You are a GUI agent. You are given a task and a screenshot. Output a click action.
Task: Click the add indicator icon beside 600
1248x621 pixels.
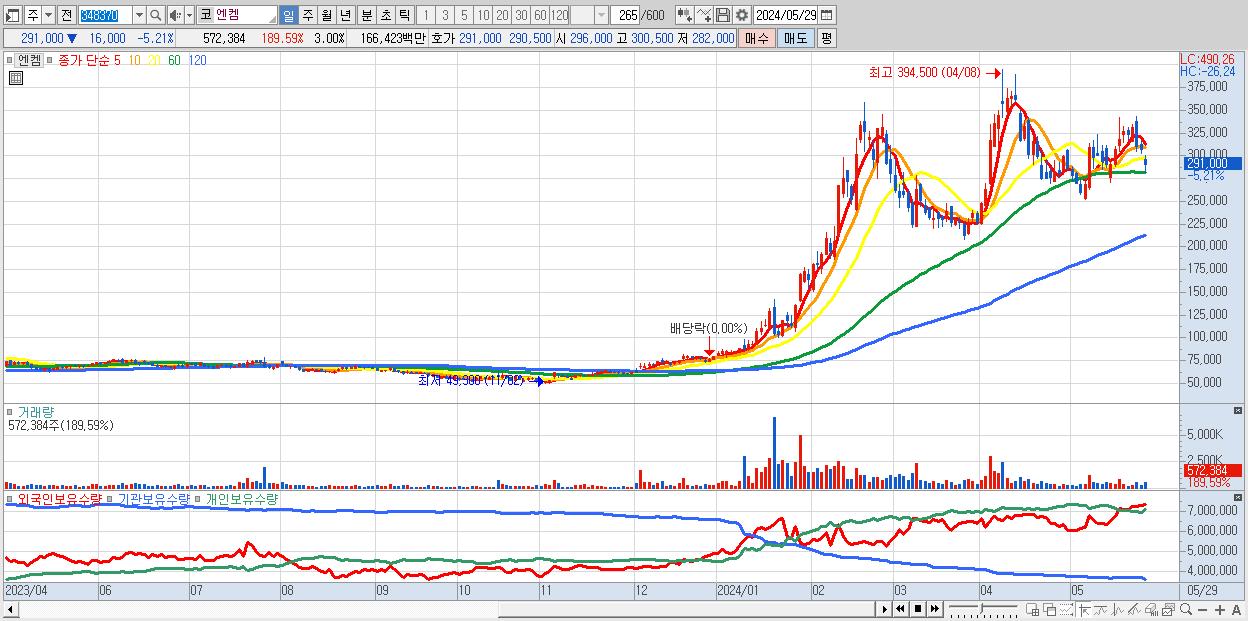click(x=685, y=15)
